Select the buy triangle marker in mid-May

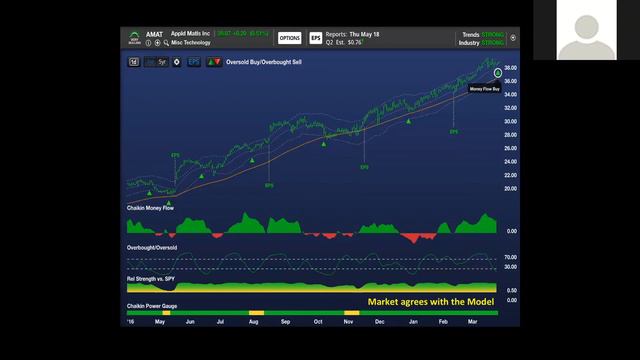pos(169,203)
